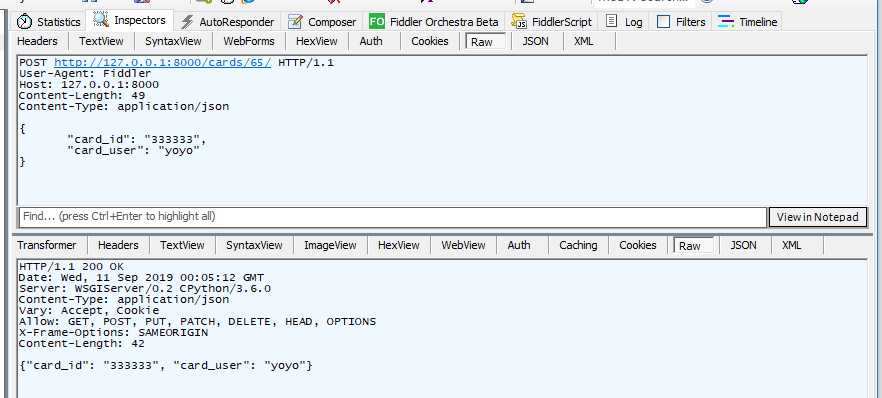This screenshot has height=398, width=882.
Task: Select response HexView tab
Action: (x=399, y=245)
